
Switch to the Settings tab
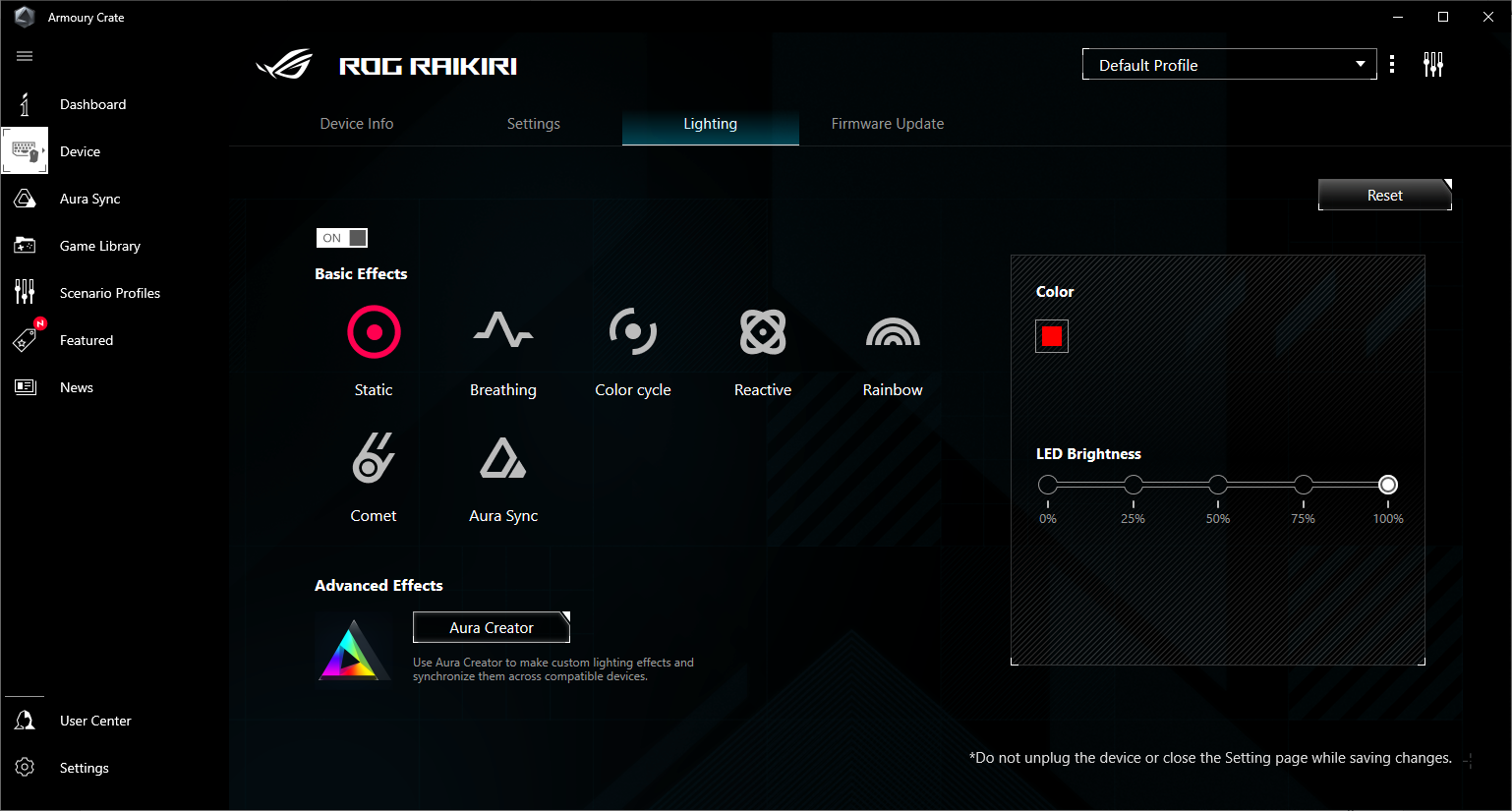coord(534,124)
